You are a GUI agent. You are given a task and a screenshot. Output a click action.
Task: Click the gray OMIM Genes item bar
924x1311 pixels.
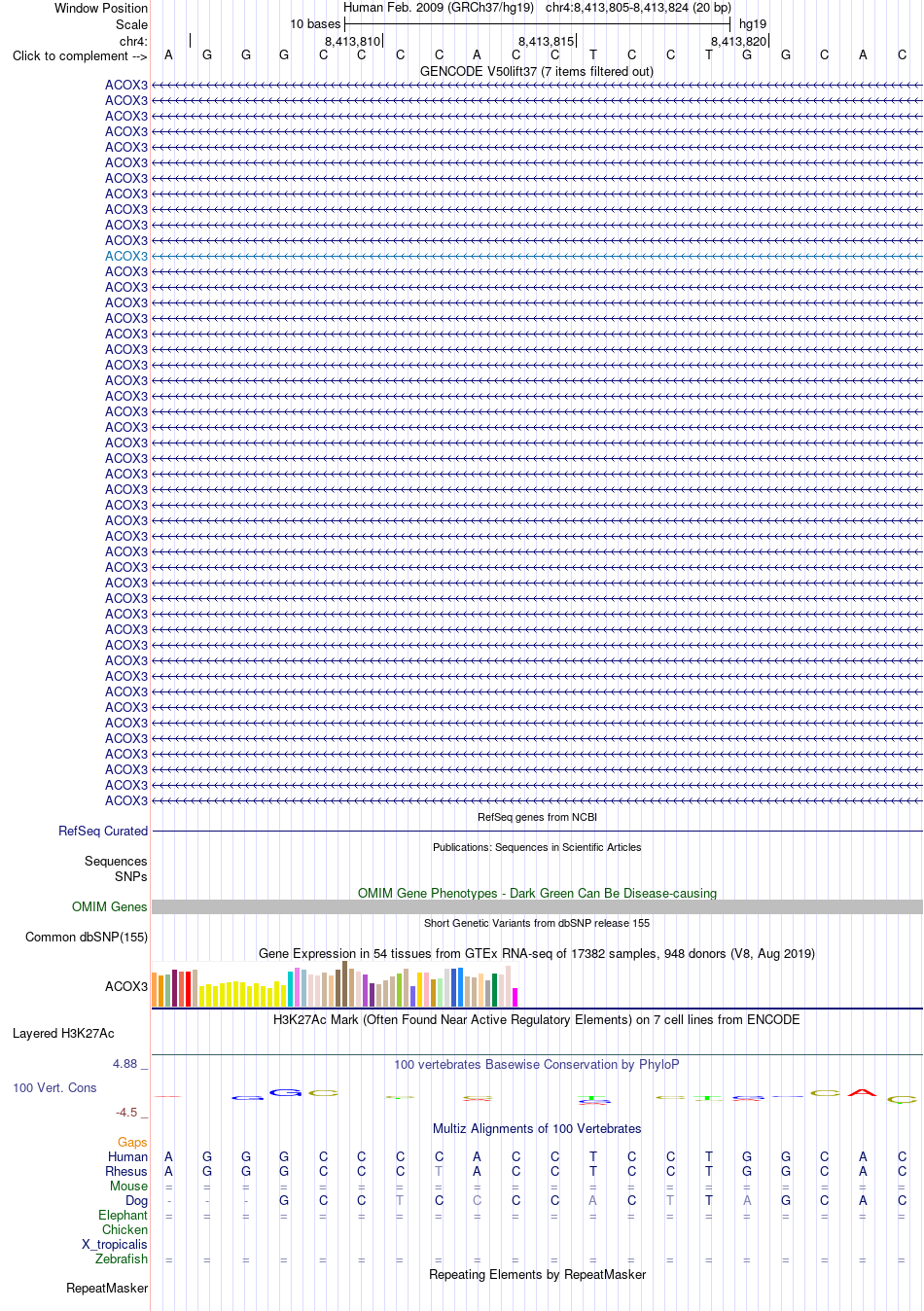(x=537, y=906)
